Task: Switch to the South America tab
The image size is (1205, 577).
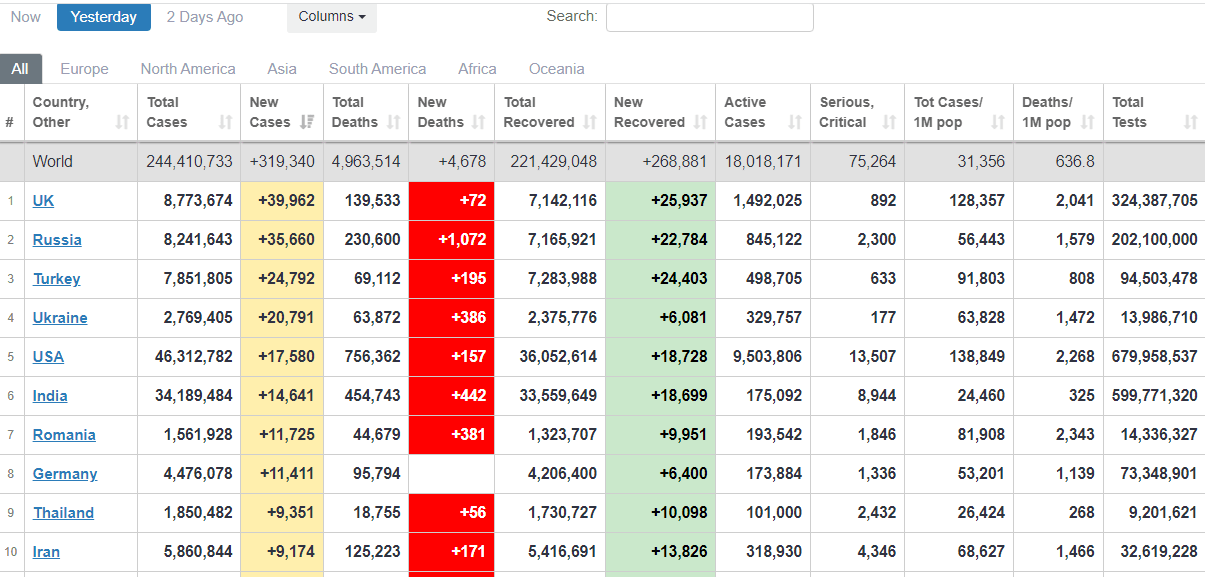Action: click(377, 69)
